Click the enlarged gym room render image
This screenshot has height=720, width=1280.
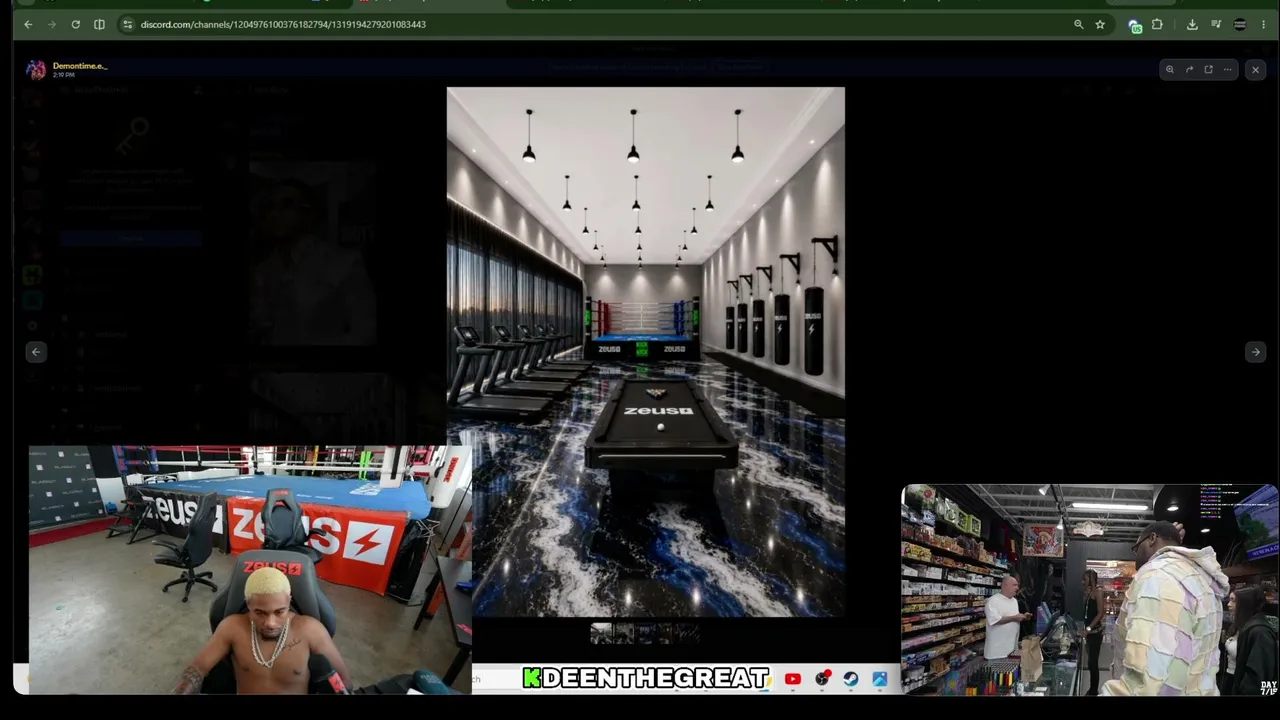[x=646, y=352]
